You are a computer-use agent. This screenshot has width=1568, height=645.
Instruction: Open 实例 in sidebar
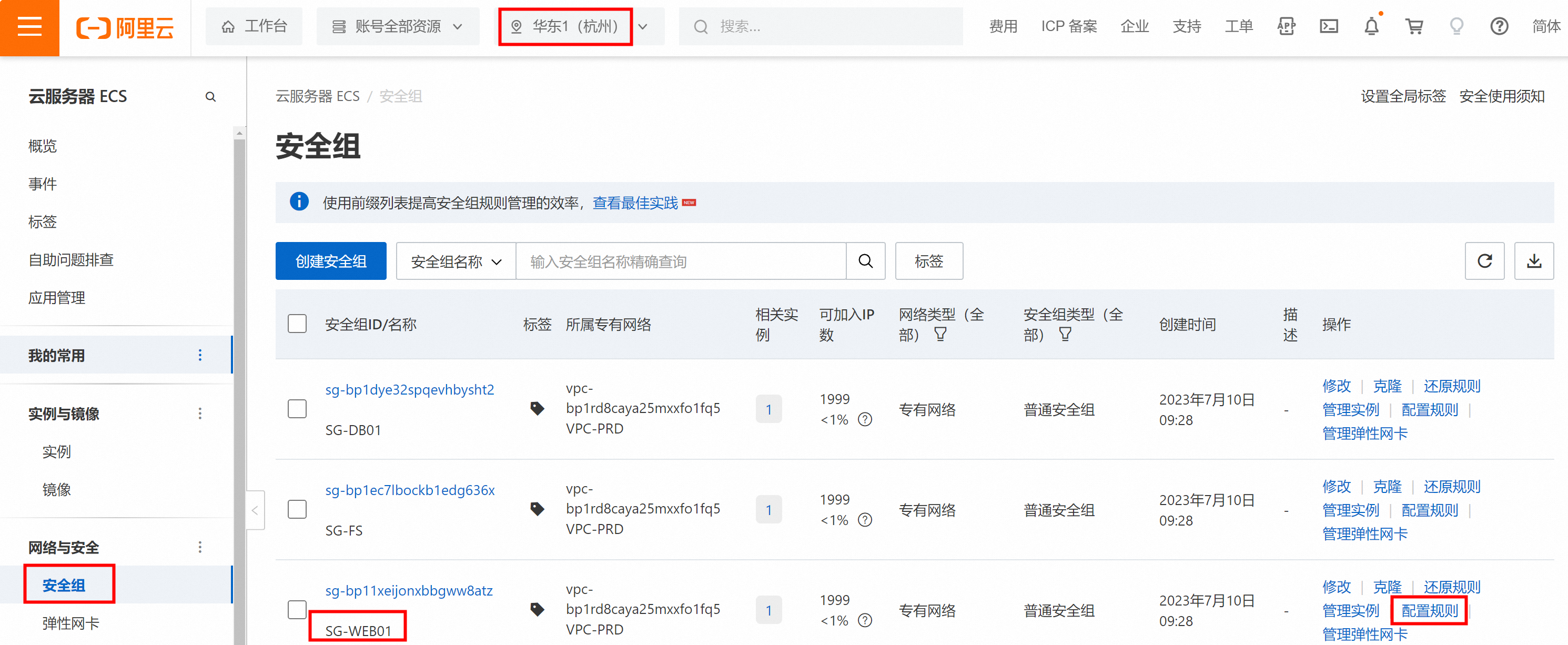coord(57,451)
